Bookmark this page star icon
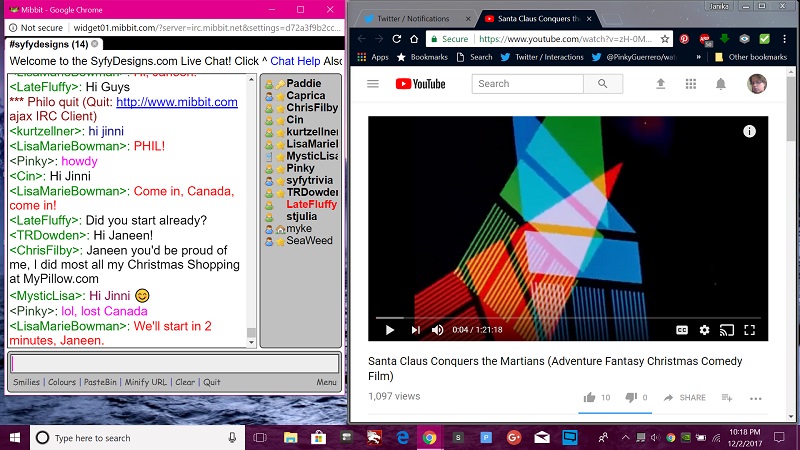The height and width of the screenshot is (450, 800). tap(665, 39)
